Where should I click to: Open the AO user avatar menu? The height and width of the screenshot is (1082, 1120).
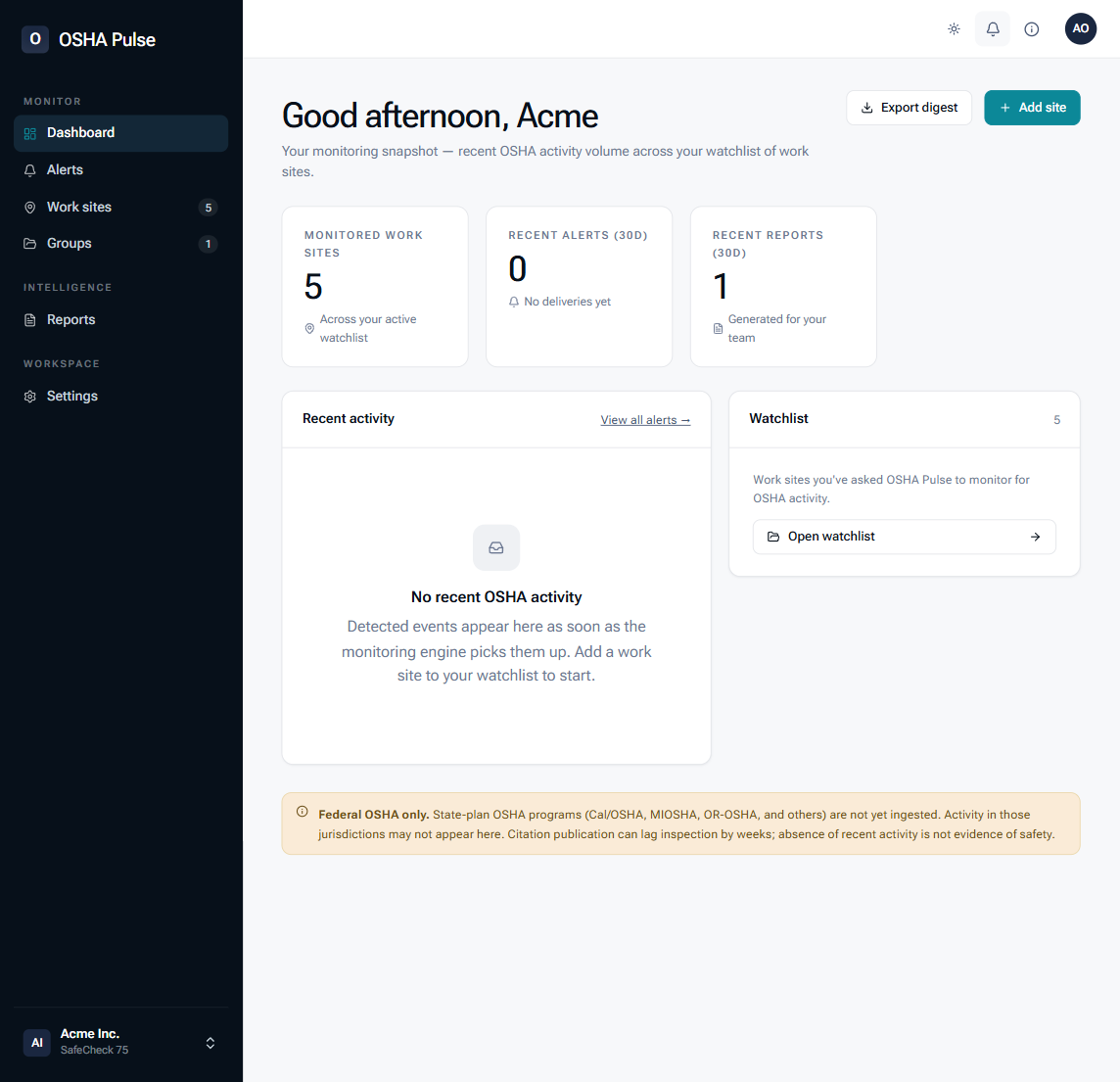pyautogui.click(x=1080, y=28)
